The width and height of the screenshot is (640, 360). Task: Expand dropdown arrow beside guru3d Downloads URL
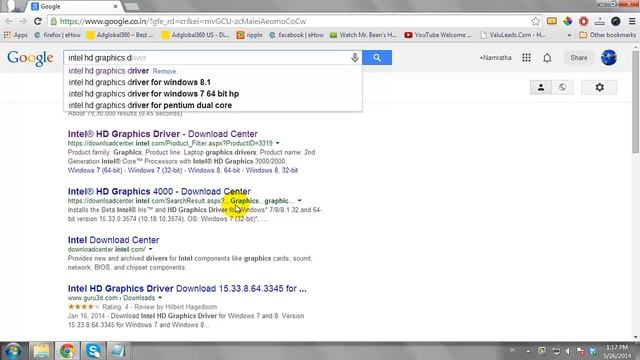coord(160,298)
